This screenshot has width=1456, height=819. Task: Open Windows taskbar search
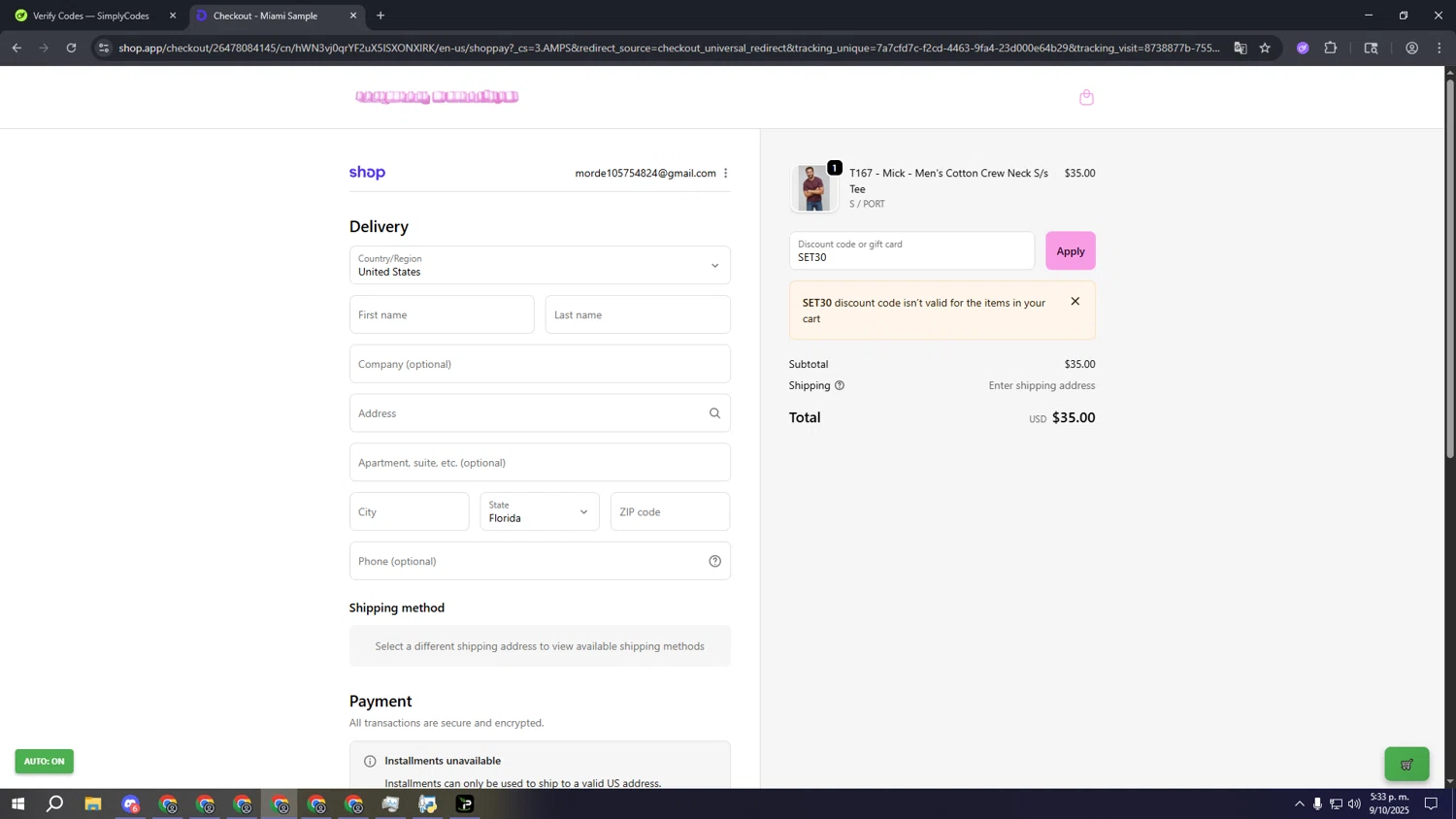tap(55, 803)
